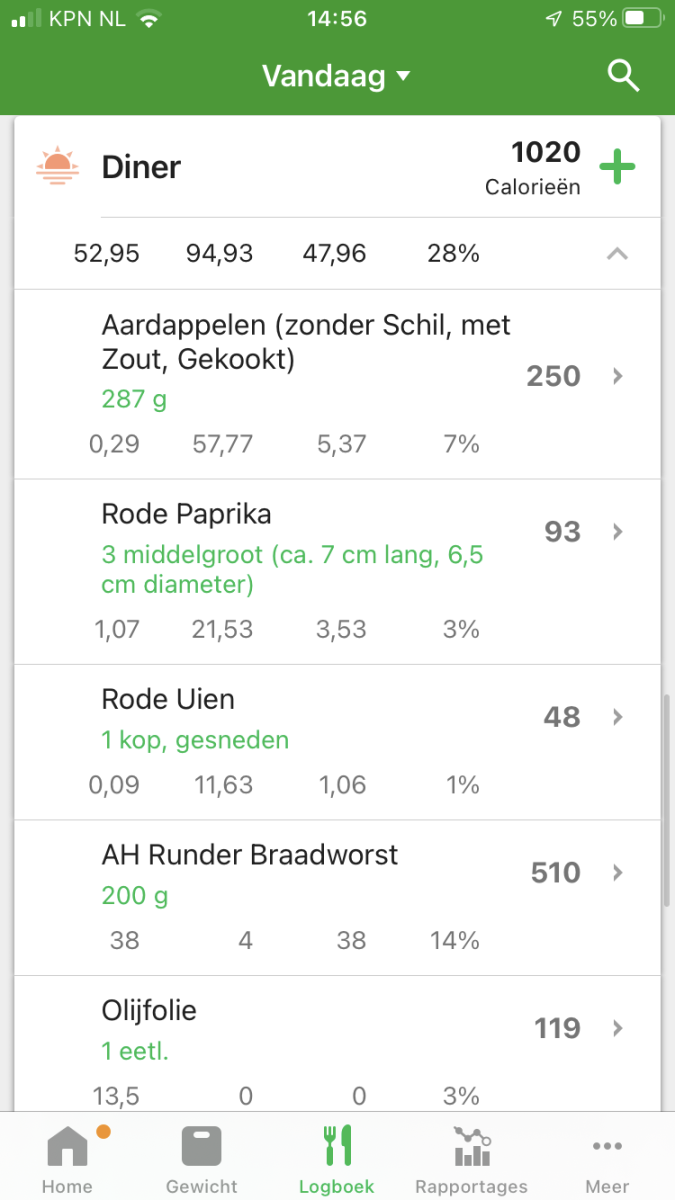This screenshot has height=1200, width=675.
Task: Tap the 1 kop, gesneden portion
Action: coord(195,741)
